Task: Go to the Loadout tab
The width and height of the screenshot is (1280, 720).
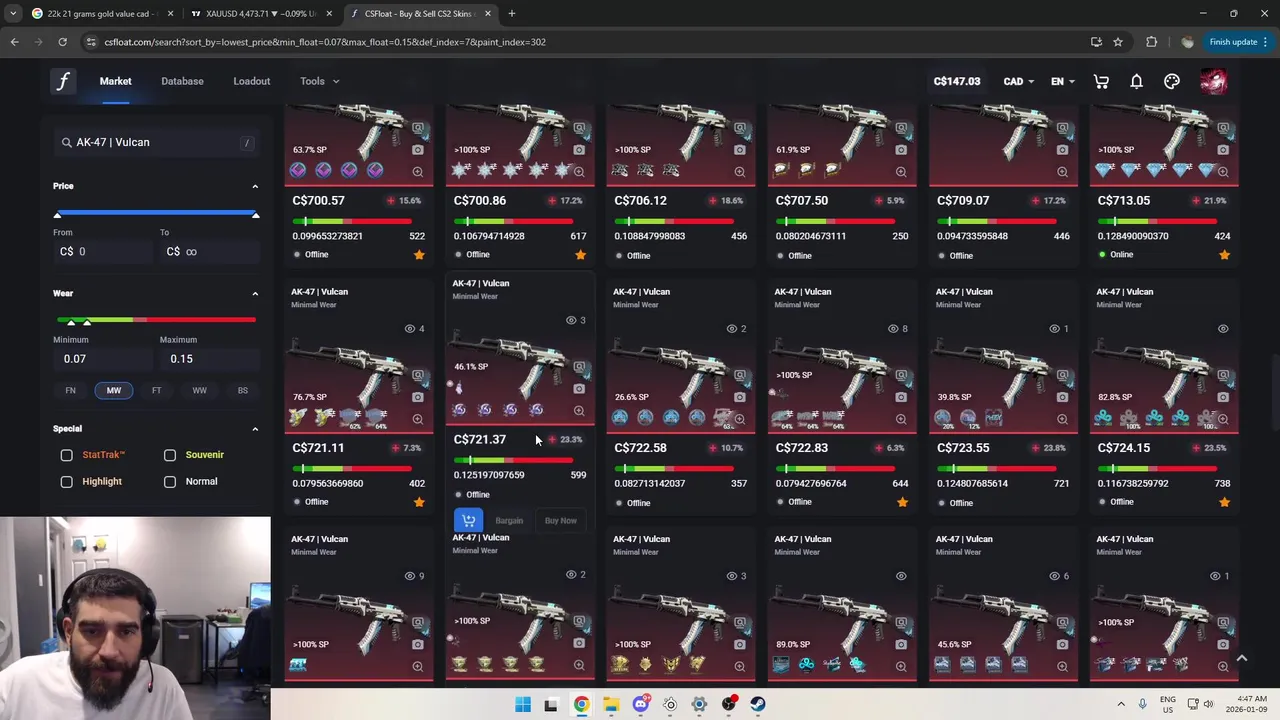Action: pyautogui.click(x=252, y=81)
